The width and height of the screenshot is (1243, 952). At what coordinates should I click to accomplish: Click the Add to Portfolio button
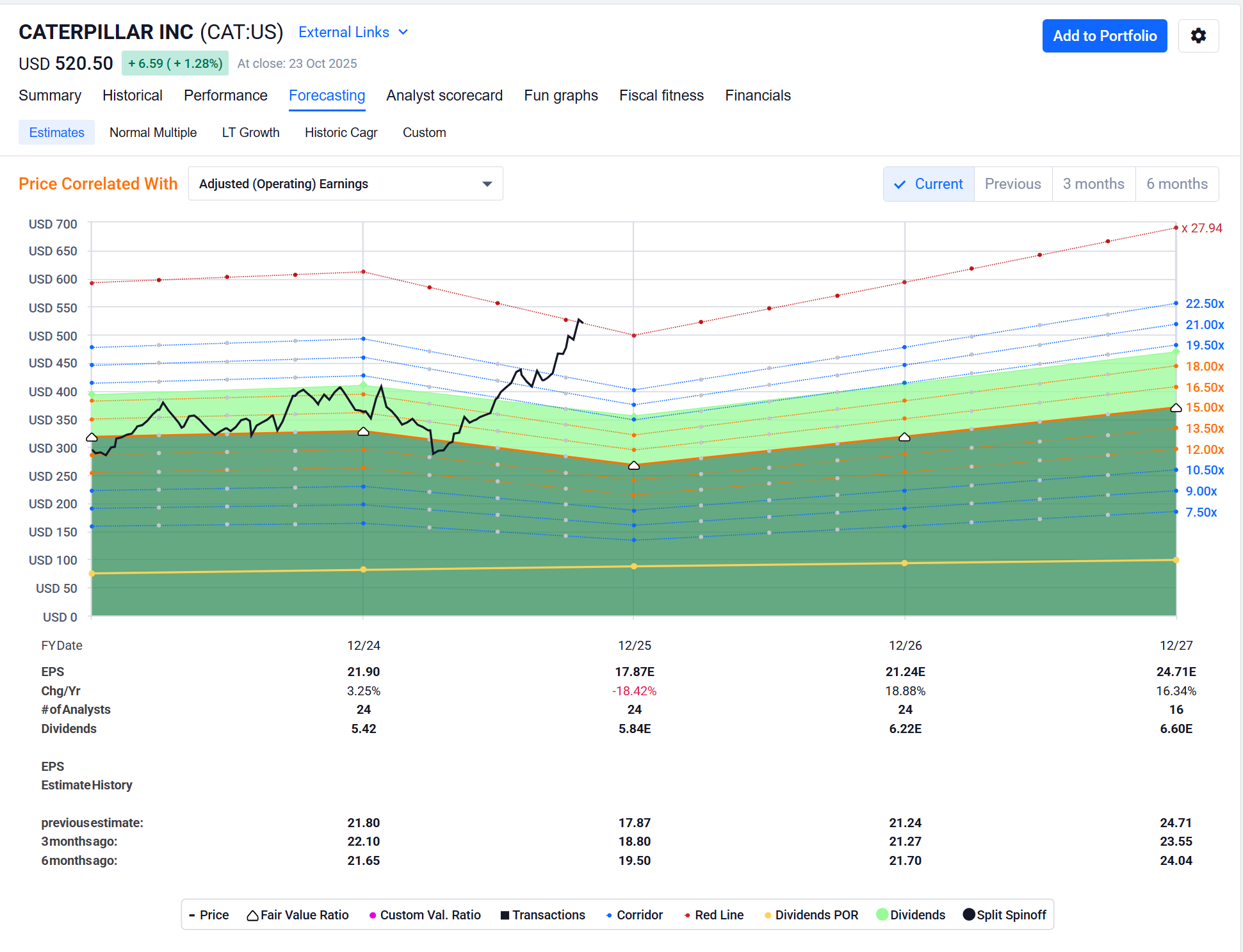tap(1105, 36)
